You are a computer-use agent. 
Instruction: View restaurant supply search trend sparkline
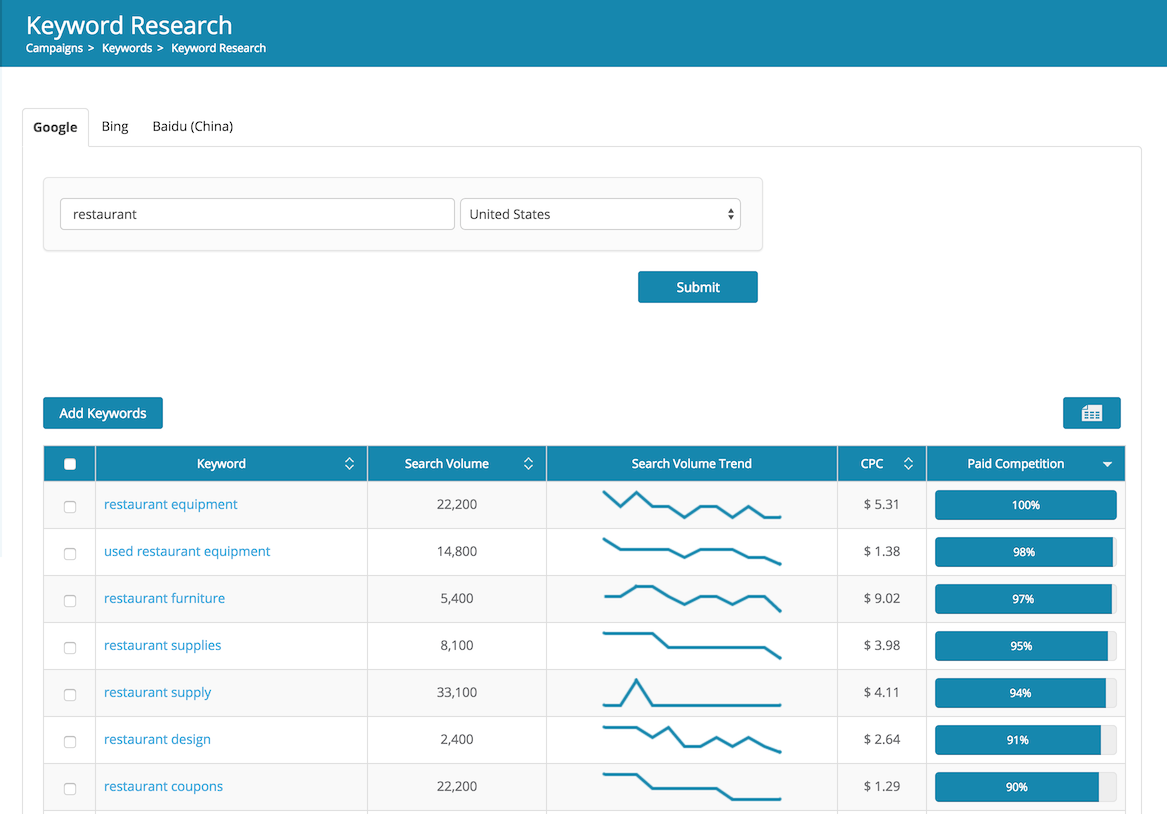click(691, 693)
